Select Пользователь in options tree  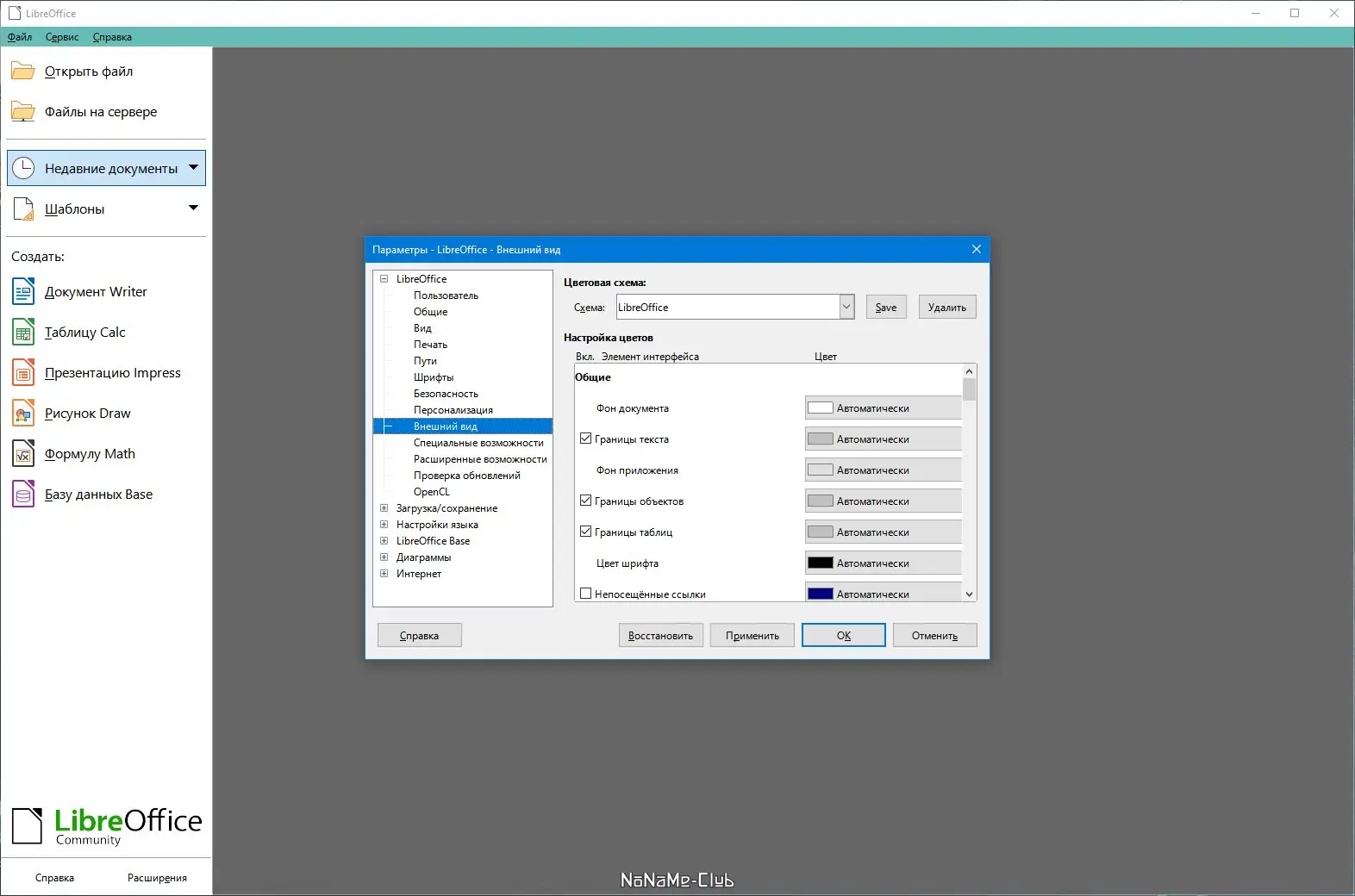pos(446,295)
